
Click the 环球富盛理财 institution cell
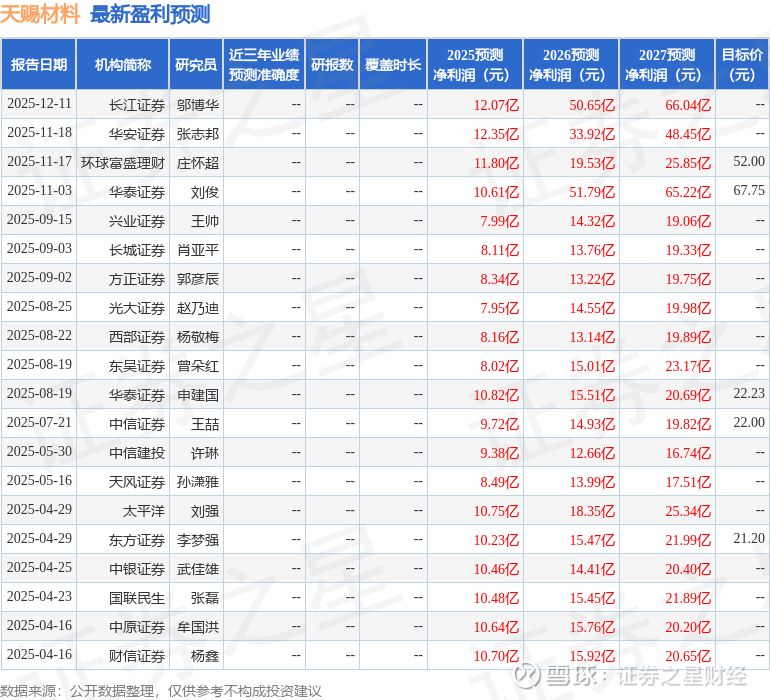[123, 163]
